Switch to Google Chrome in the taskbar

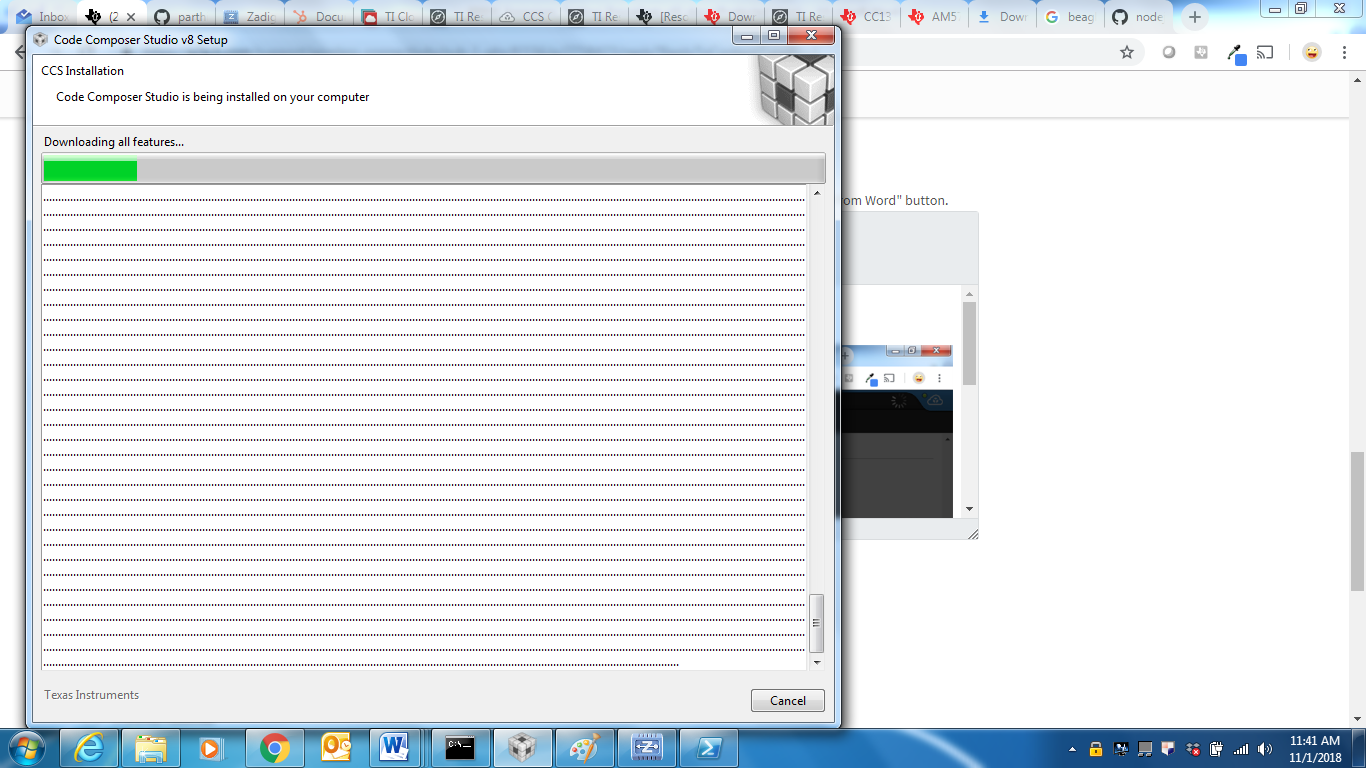(x=274, y=748)
